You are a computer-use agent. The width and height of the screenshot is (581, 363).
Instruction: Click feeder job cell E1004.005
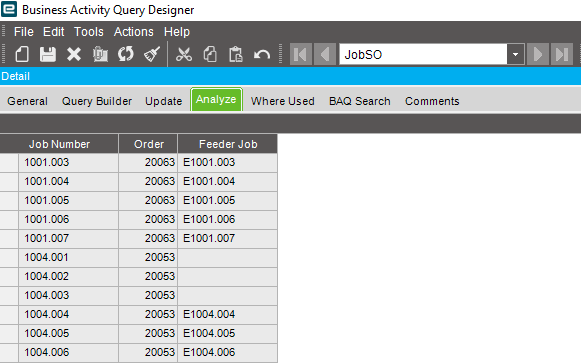(x=228, y=333)
